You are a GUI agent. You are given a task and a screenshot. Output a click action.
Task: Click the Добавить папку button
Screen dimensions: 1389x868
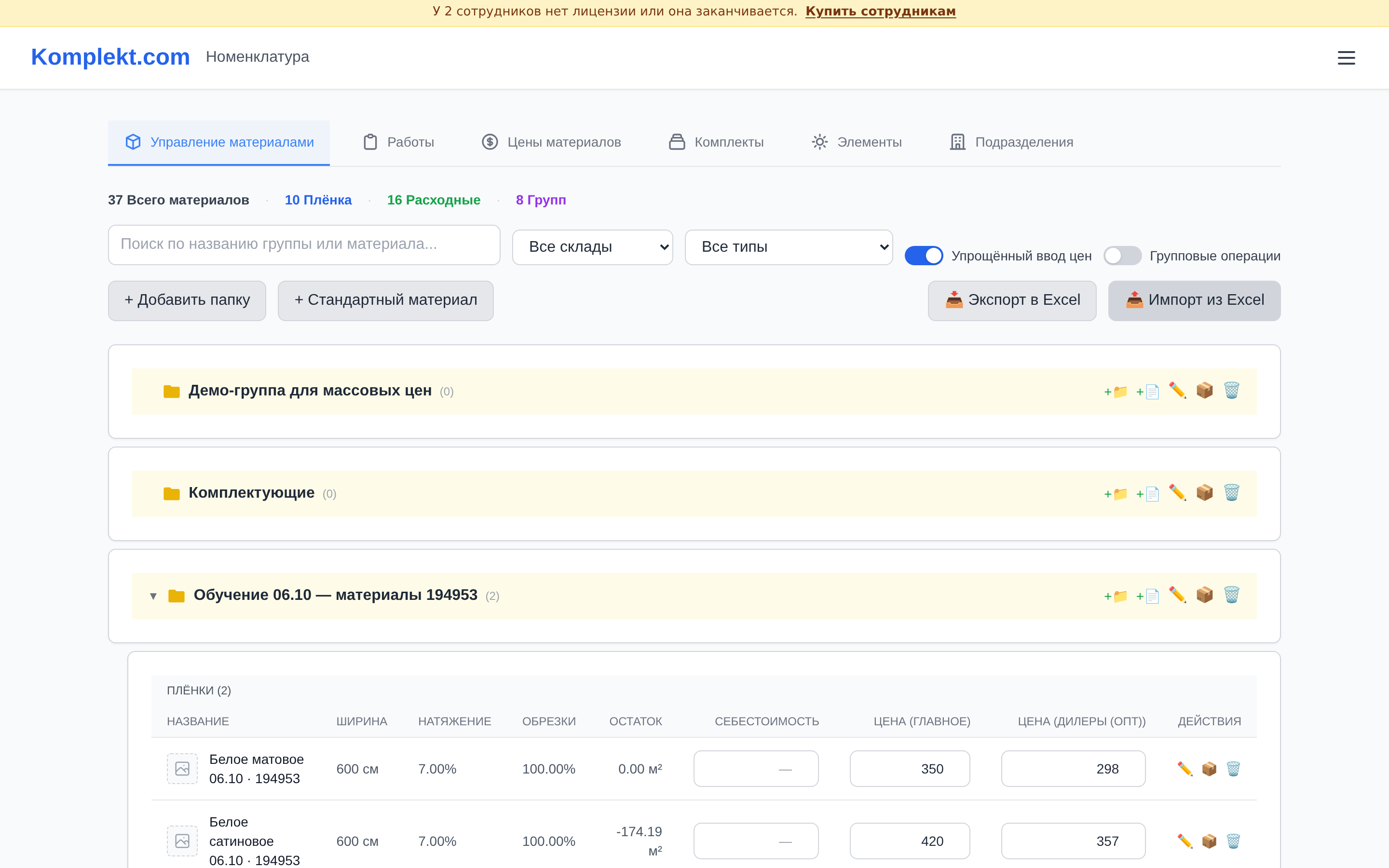[x=187, y=300]
